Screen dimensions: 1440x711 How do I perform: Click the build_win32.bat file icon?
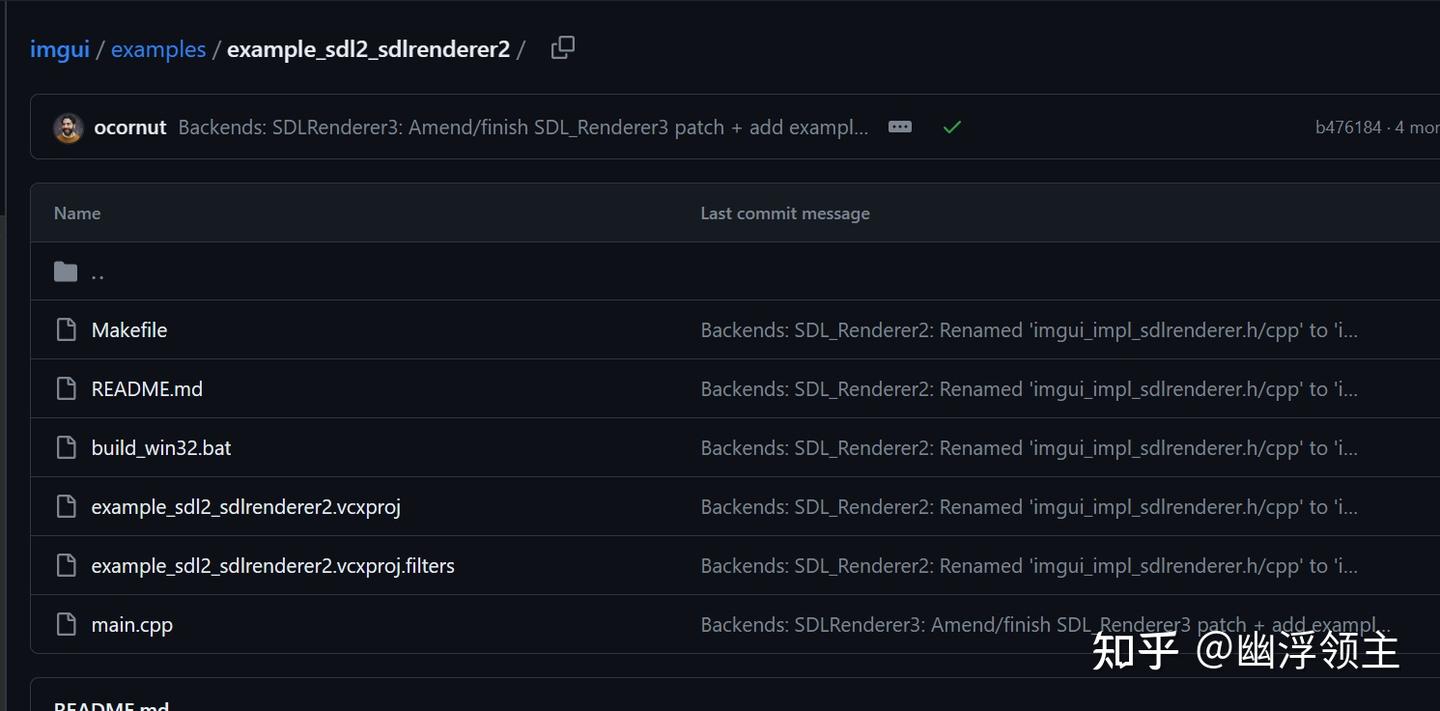click(x=66, y=448)
